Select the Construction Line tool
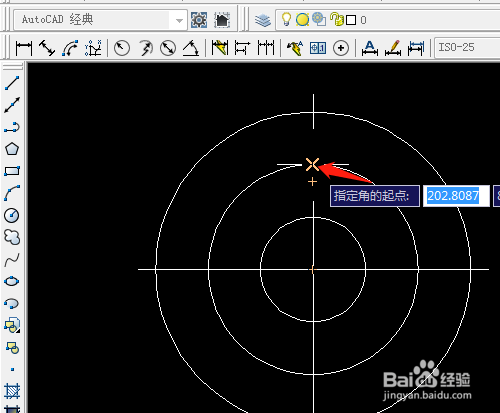Screen dimensions: 500x413 click(x=12, y=105)
